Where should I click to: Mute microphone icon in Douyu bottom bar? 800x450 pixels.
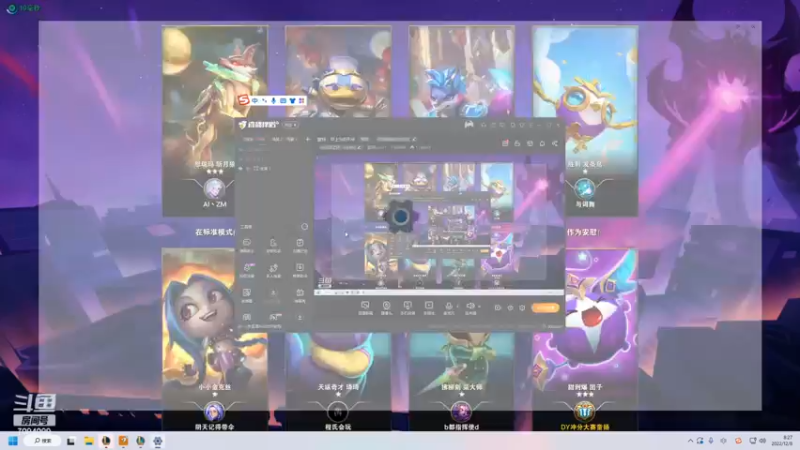coord(449,308)
